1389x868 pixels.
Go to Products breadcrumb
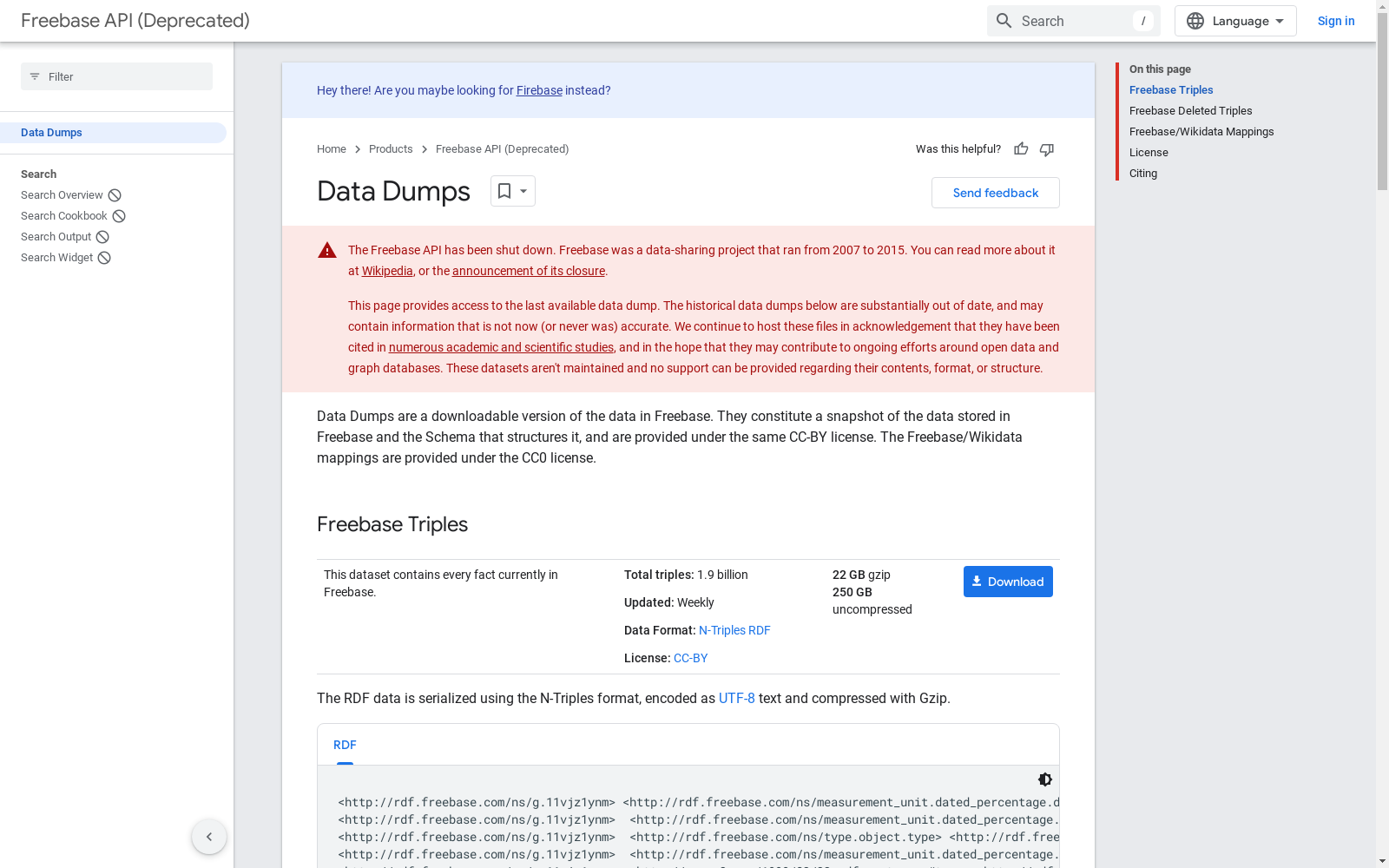pos(391,149)
